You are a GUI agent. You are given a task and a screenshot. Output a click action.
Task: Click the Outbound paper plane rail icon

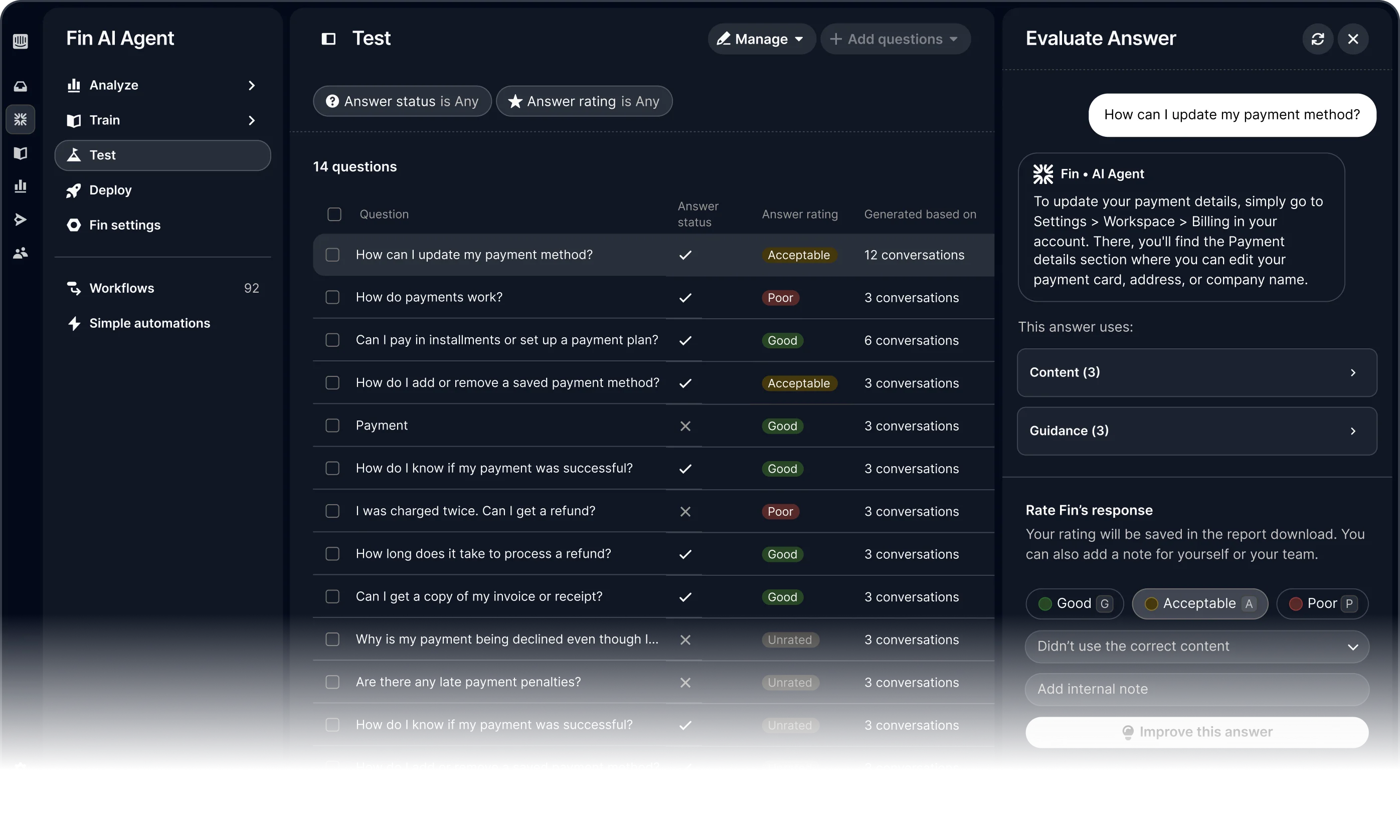(21, 220)
